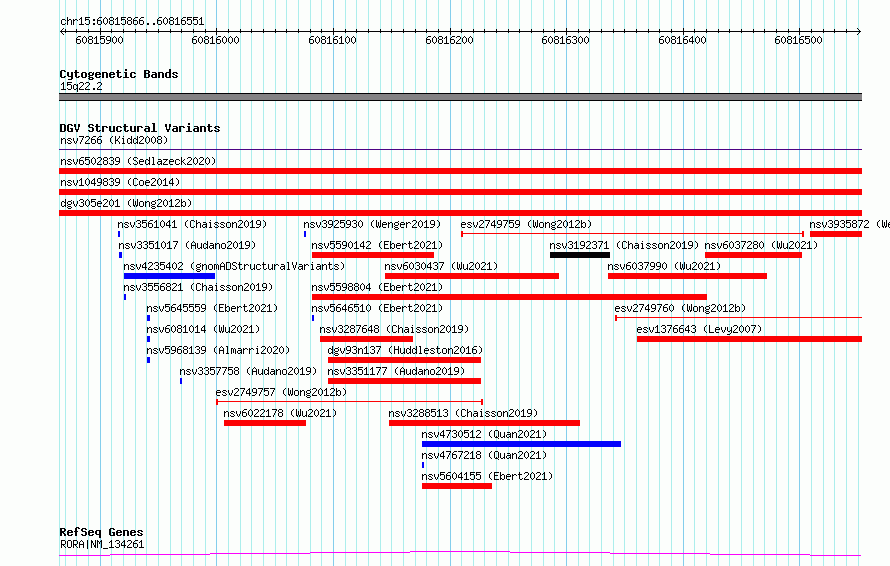Click the 15q22.2 band label
This screenshot has height=566, width=890.
81,86
